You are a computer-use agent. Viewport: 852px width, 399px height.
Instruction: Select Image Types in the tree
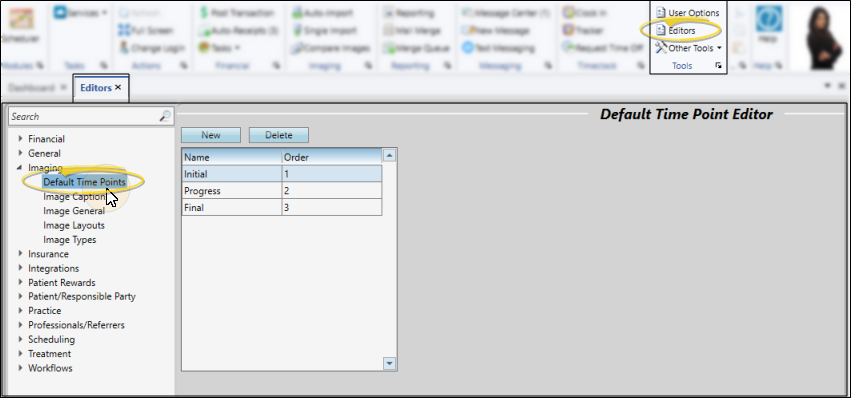pos(70,239)
